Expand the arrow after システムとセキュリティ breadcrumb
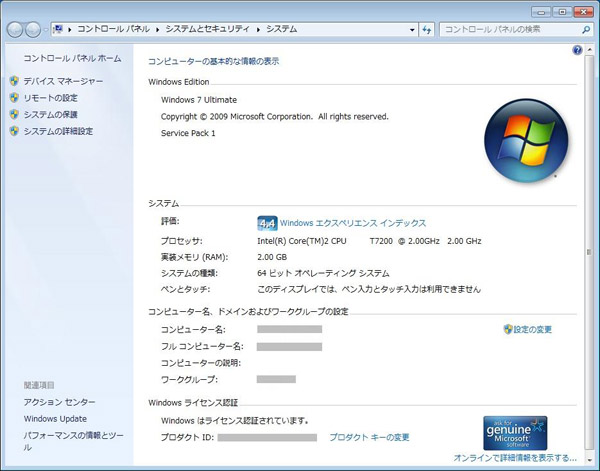 tap(258, 29)
